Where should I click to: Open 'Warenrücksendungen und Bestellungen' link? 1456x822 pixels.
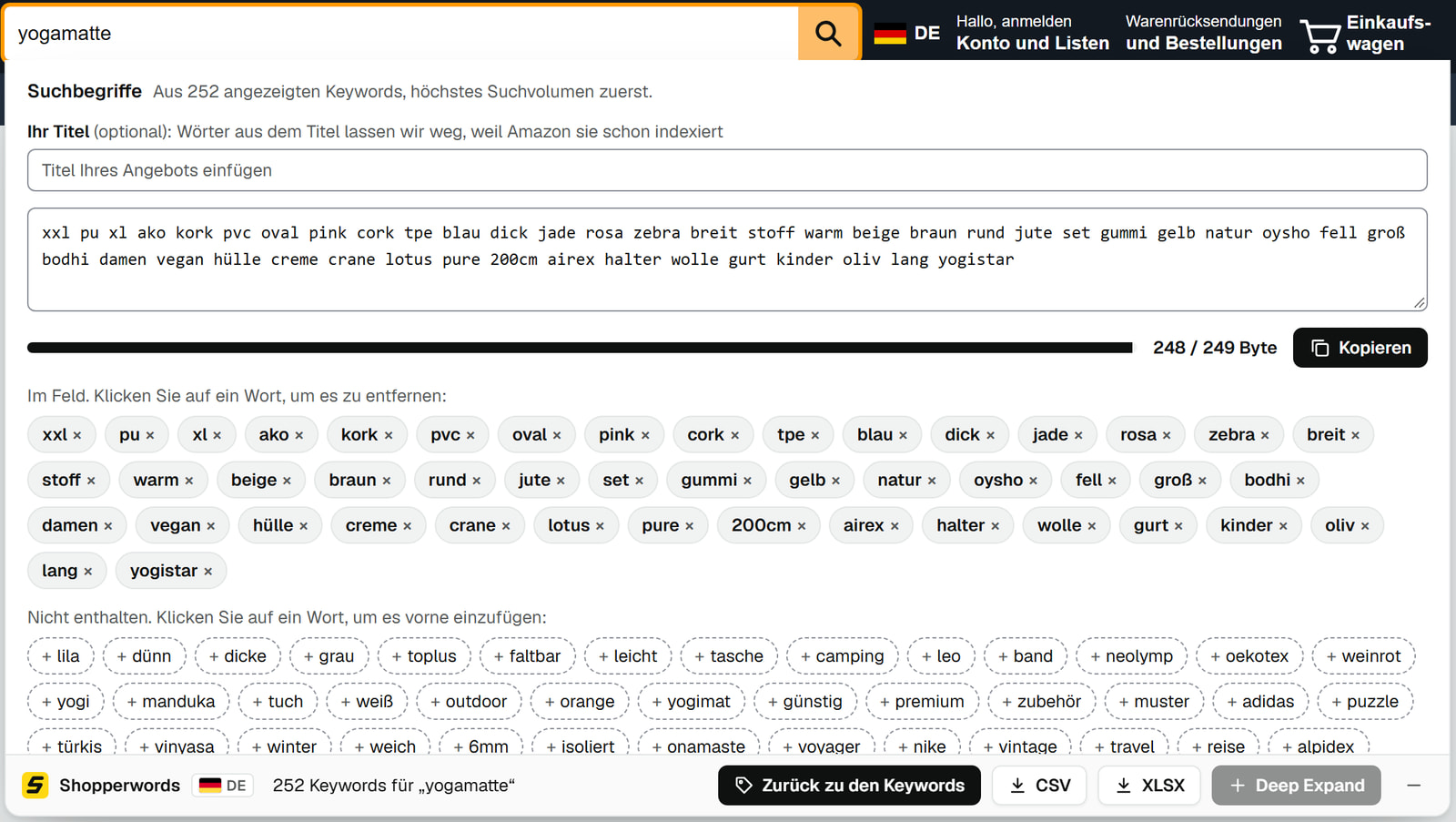[x=1203, y=33]
